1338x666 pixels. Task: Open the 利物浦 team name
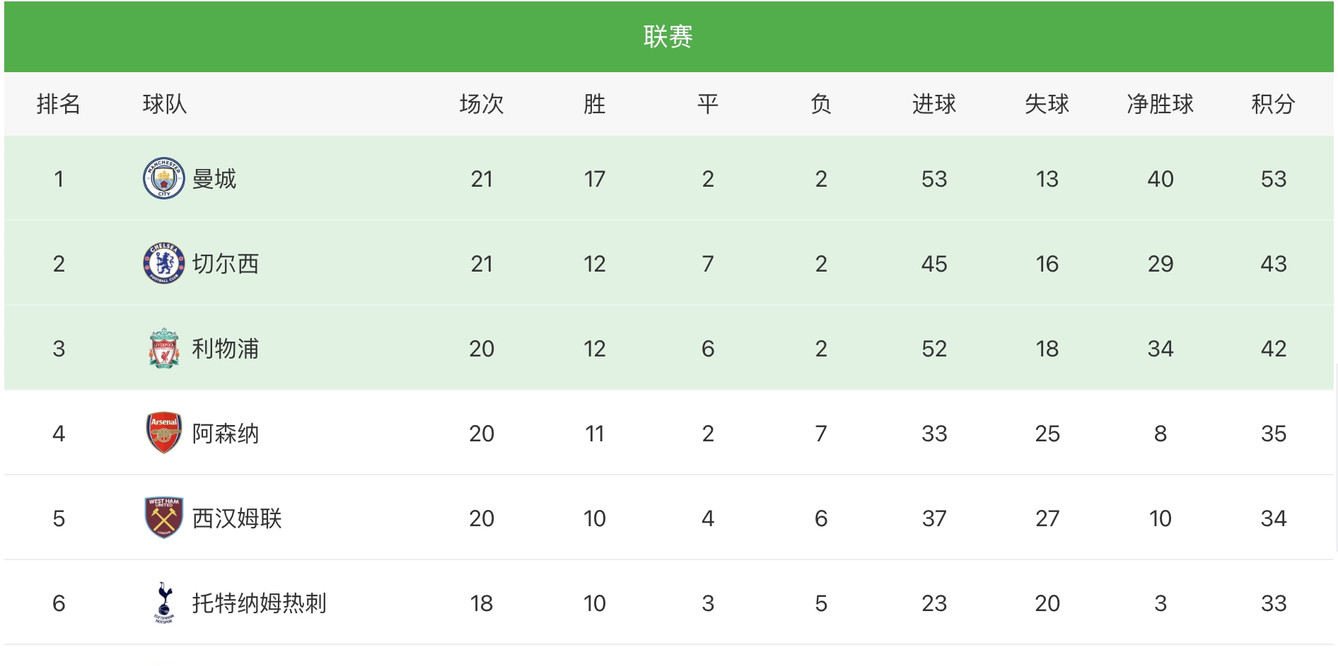pyautogui.click(x=225, y=349)
